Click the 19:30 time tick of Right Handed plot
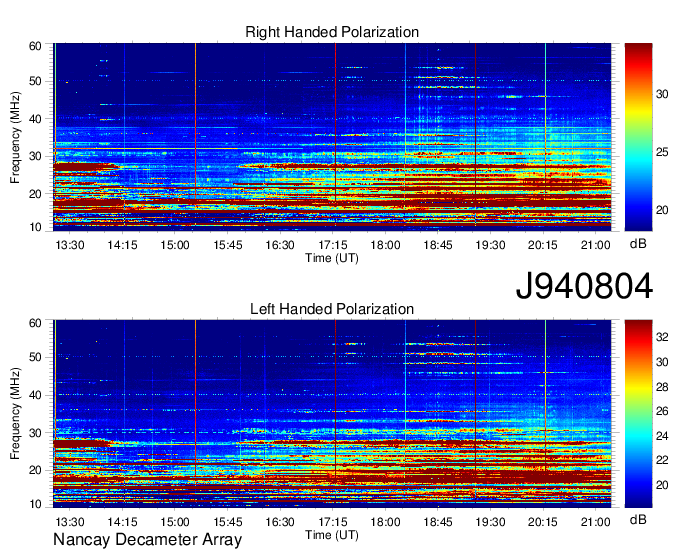Viewport: 680px width, 552px height. 490,245
